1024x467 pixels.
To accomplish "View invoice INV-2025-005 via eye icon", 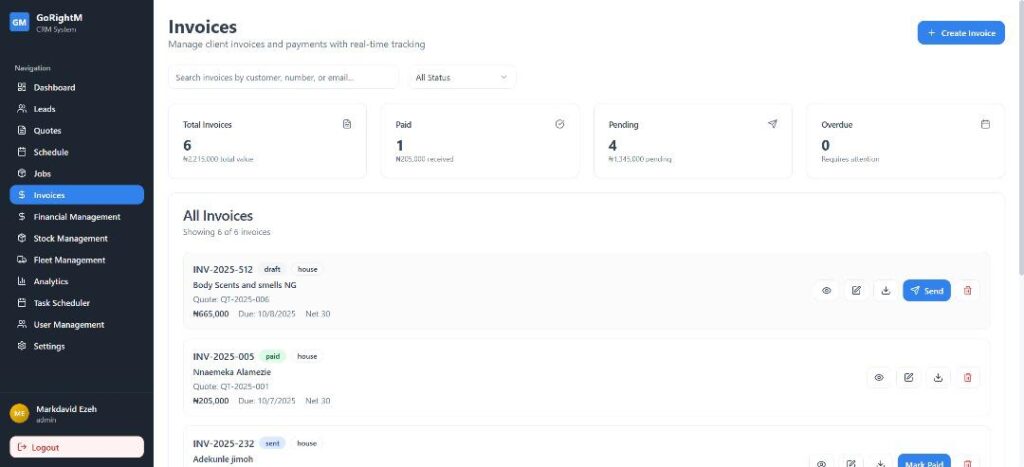I will coord(879,378).
